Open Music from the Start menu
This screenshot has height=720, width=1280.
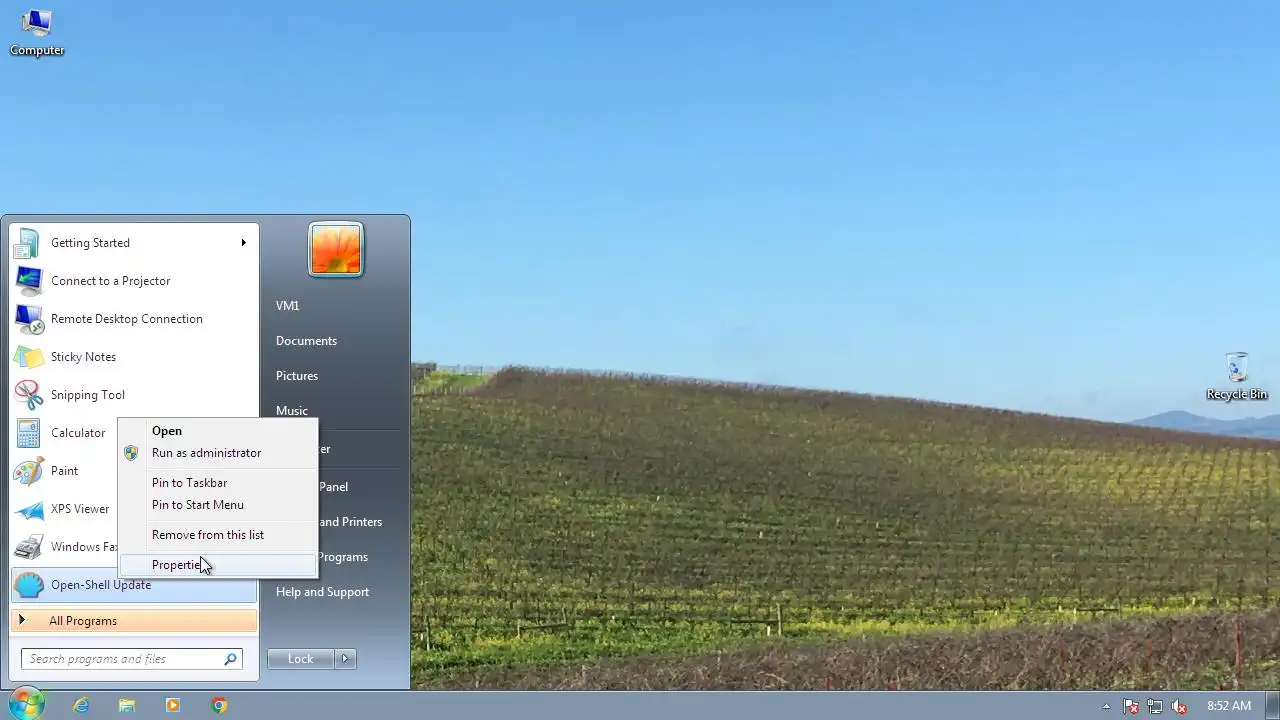[x=292, y=410]
